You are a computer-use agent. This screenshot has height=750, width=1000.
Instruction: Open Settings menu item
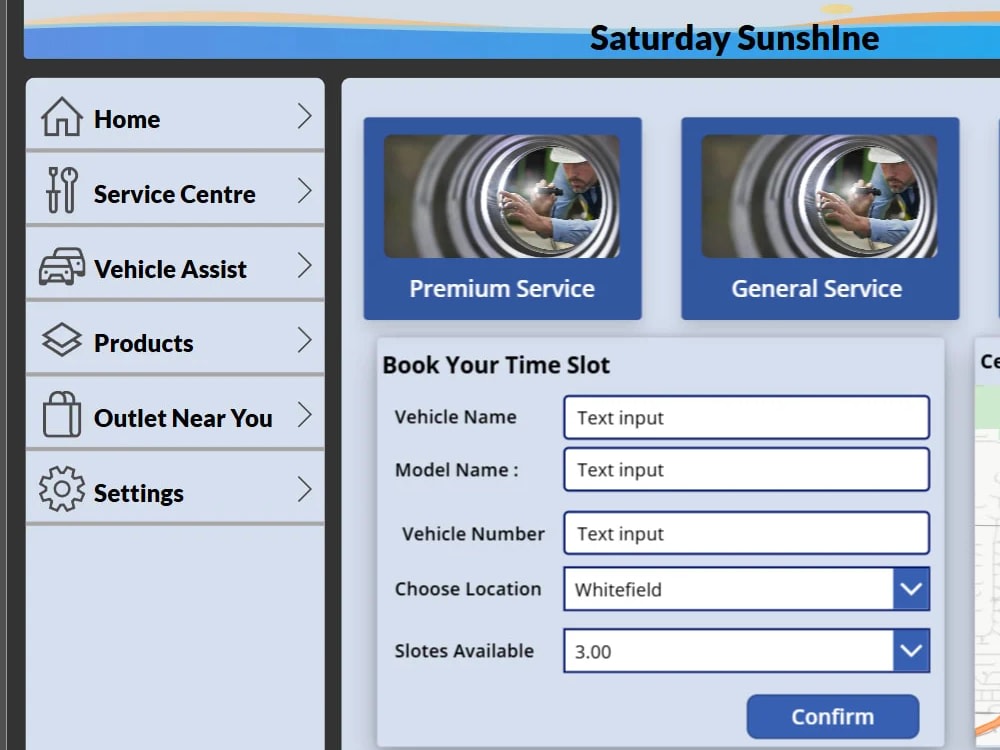point(175,489)
